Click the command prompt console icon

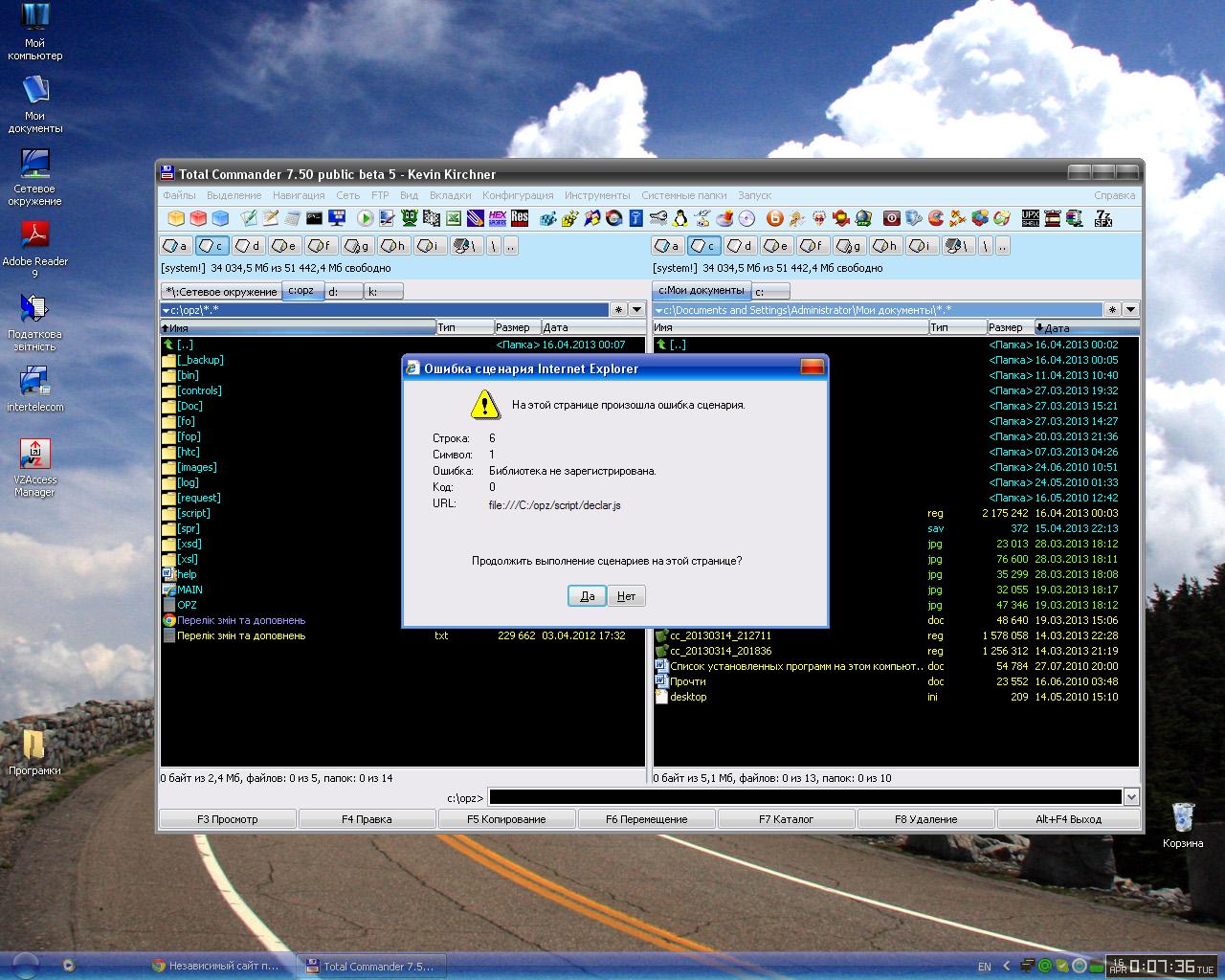tap(314, 218)
